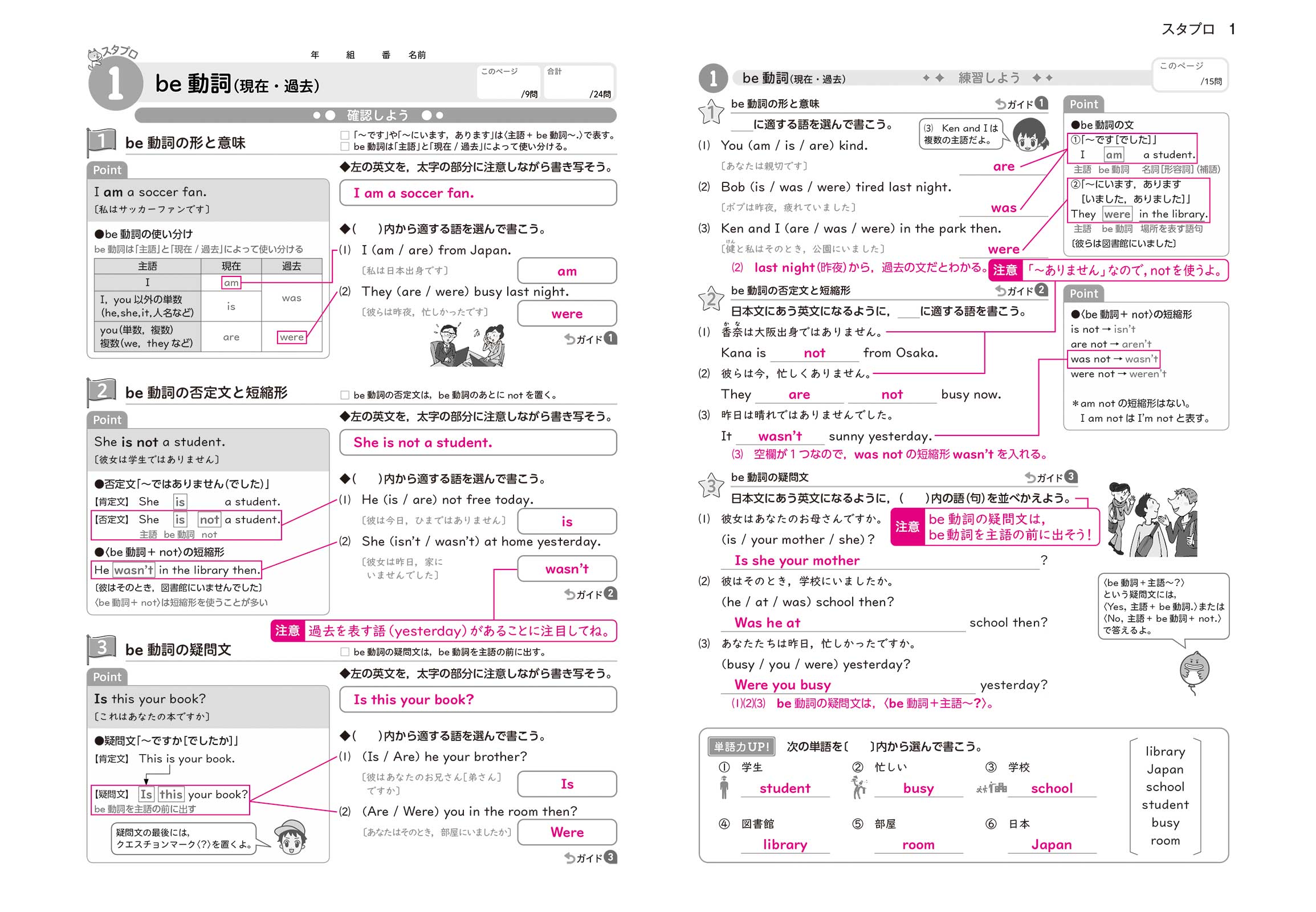Click the answer box containing 'Were'

567,832
